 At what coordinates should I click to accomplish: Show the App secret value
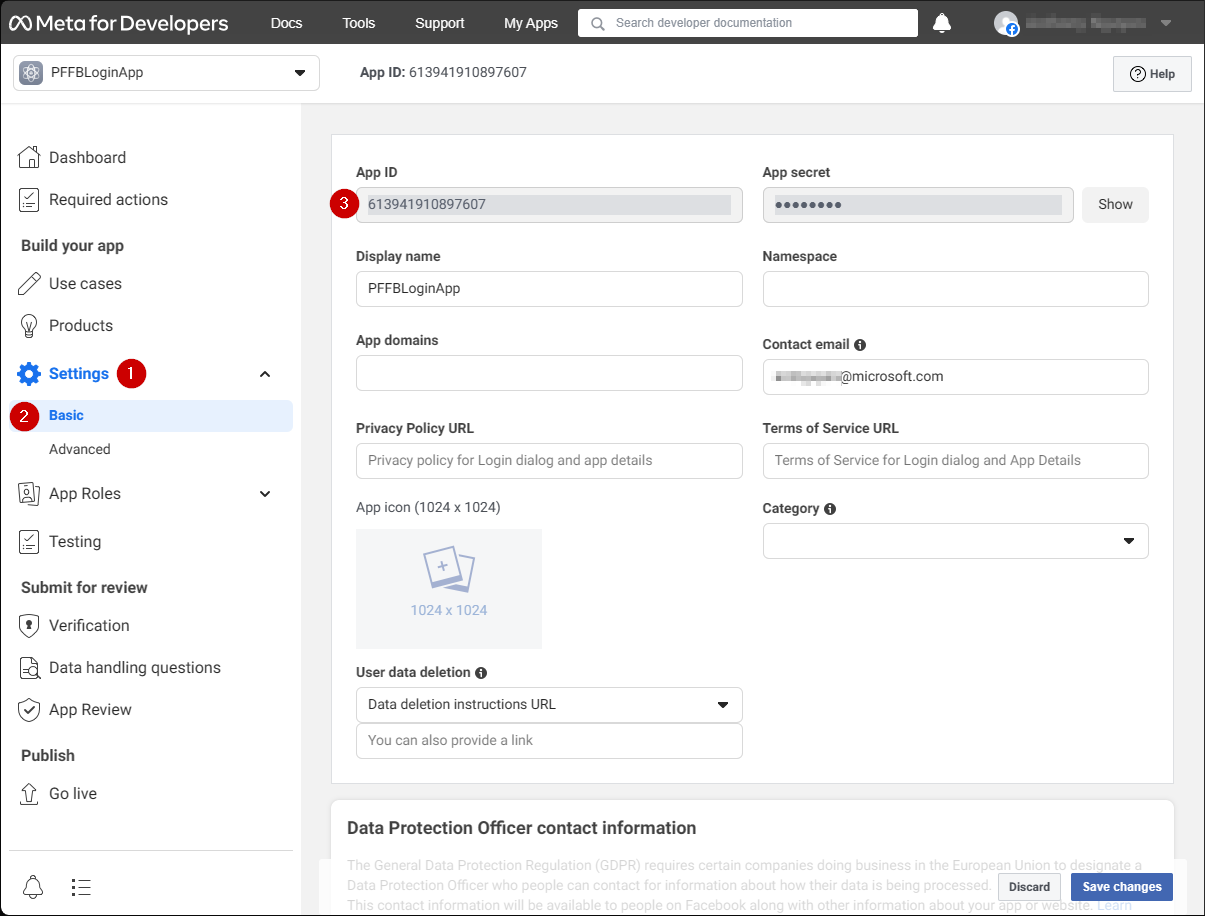click(x=1115, y=204)
